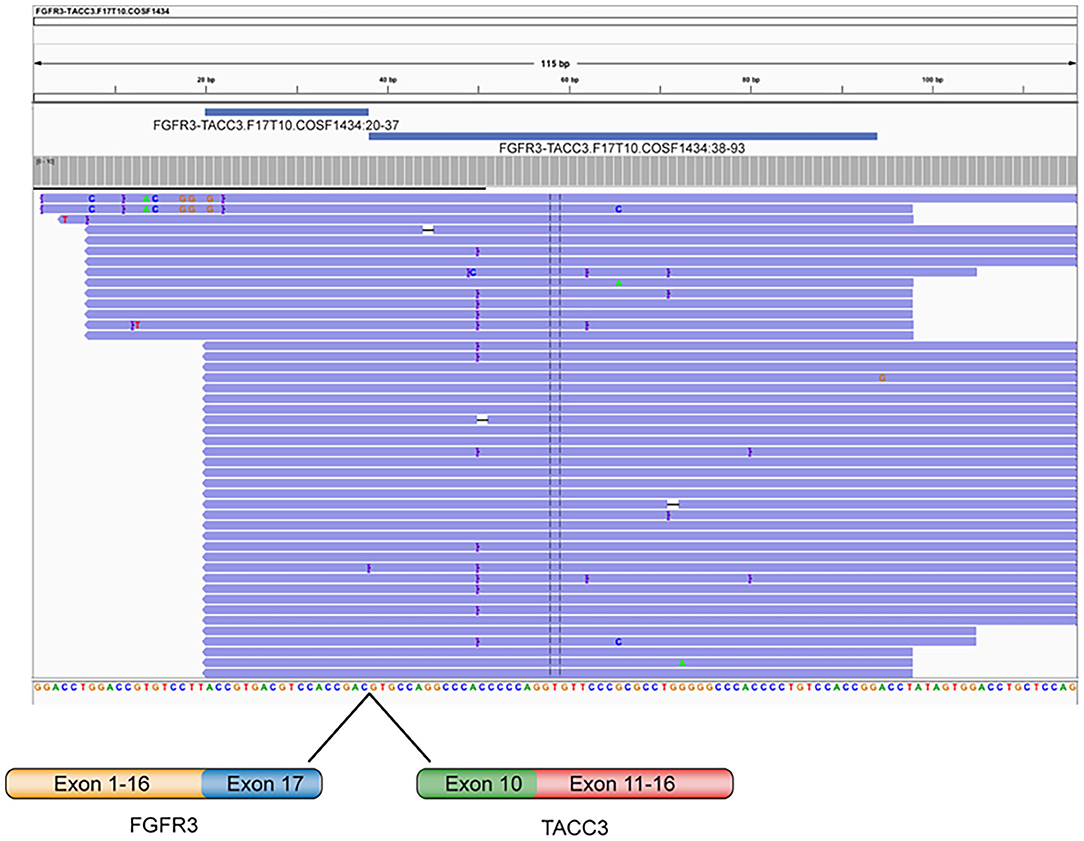Select the red Exon 11-16 block
Screen dimensions: 1084x841
click(635, 784)
